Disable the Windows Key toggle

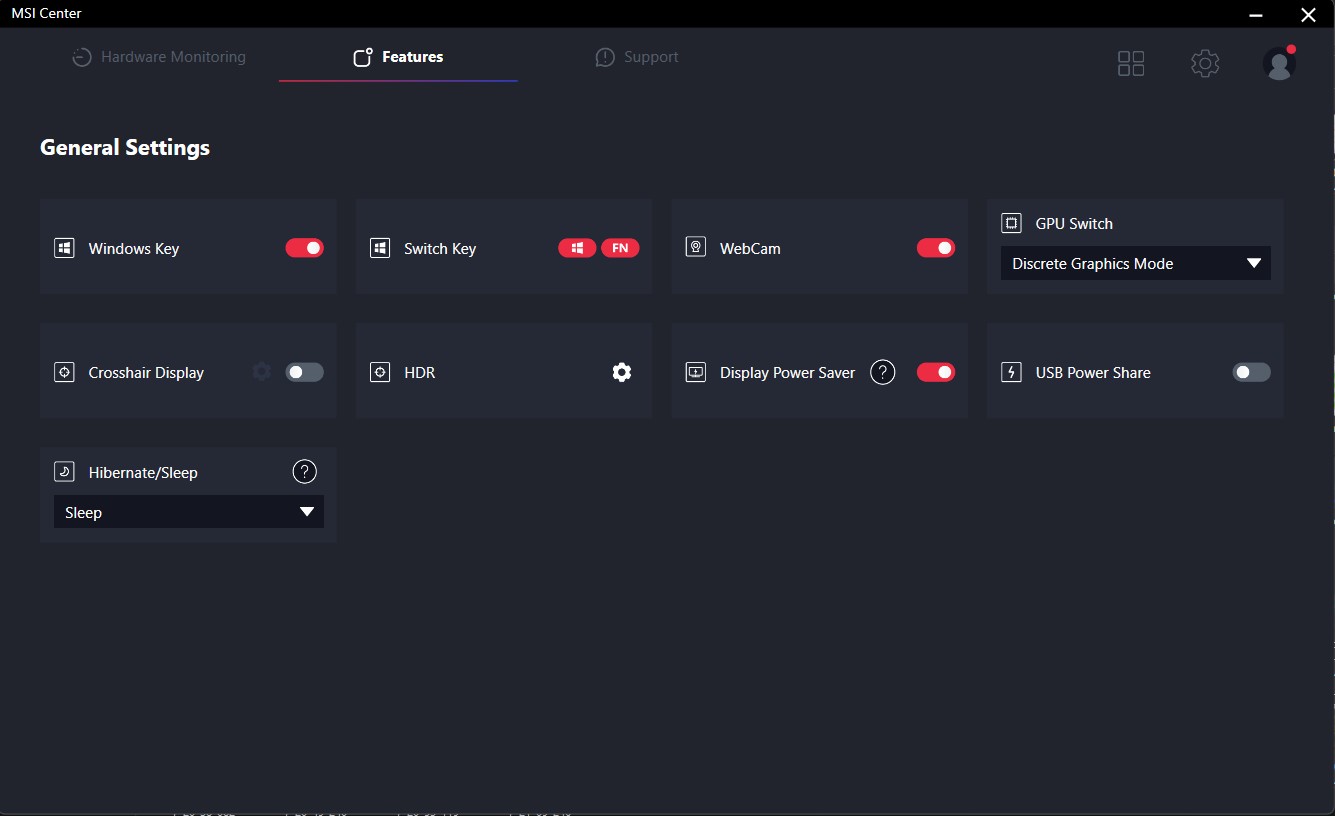305,248
